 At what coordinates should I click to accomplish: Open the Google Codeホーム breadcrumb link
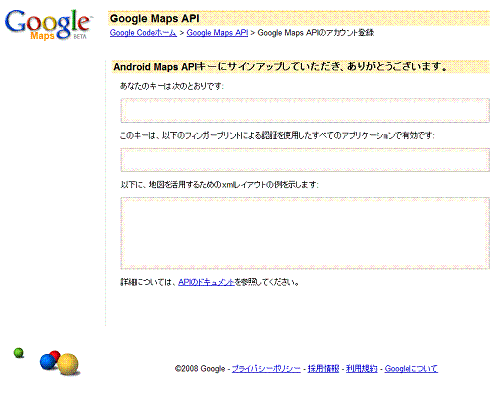[143, 33]
